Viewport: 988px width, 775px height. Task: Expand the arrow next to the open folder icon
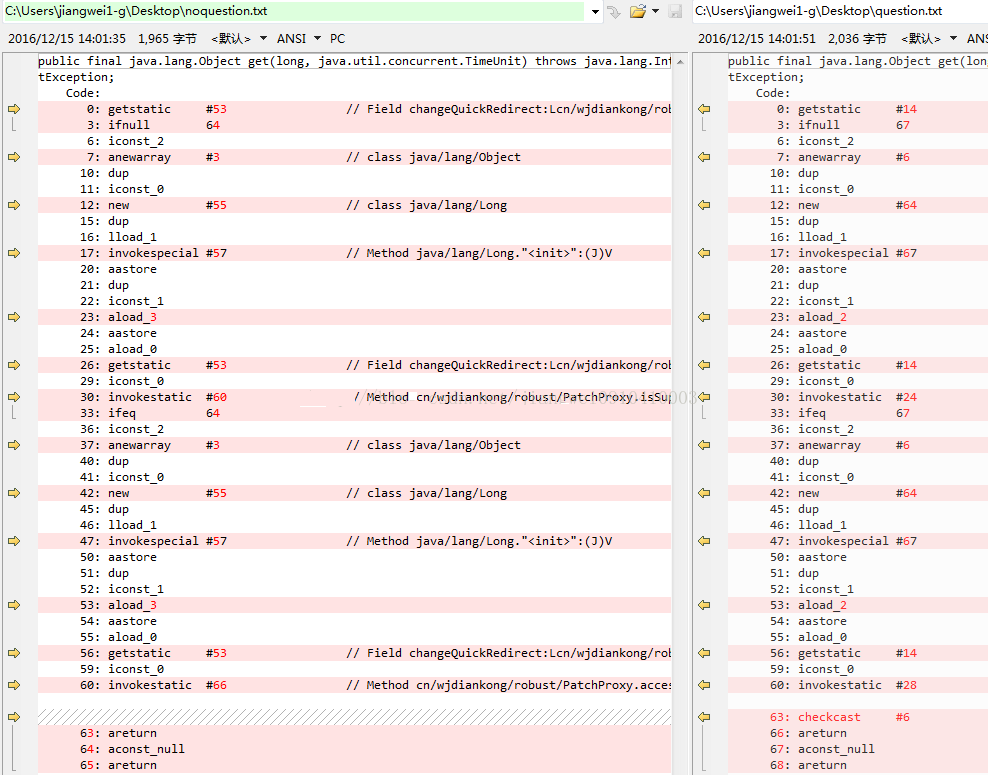(655, 12)
